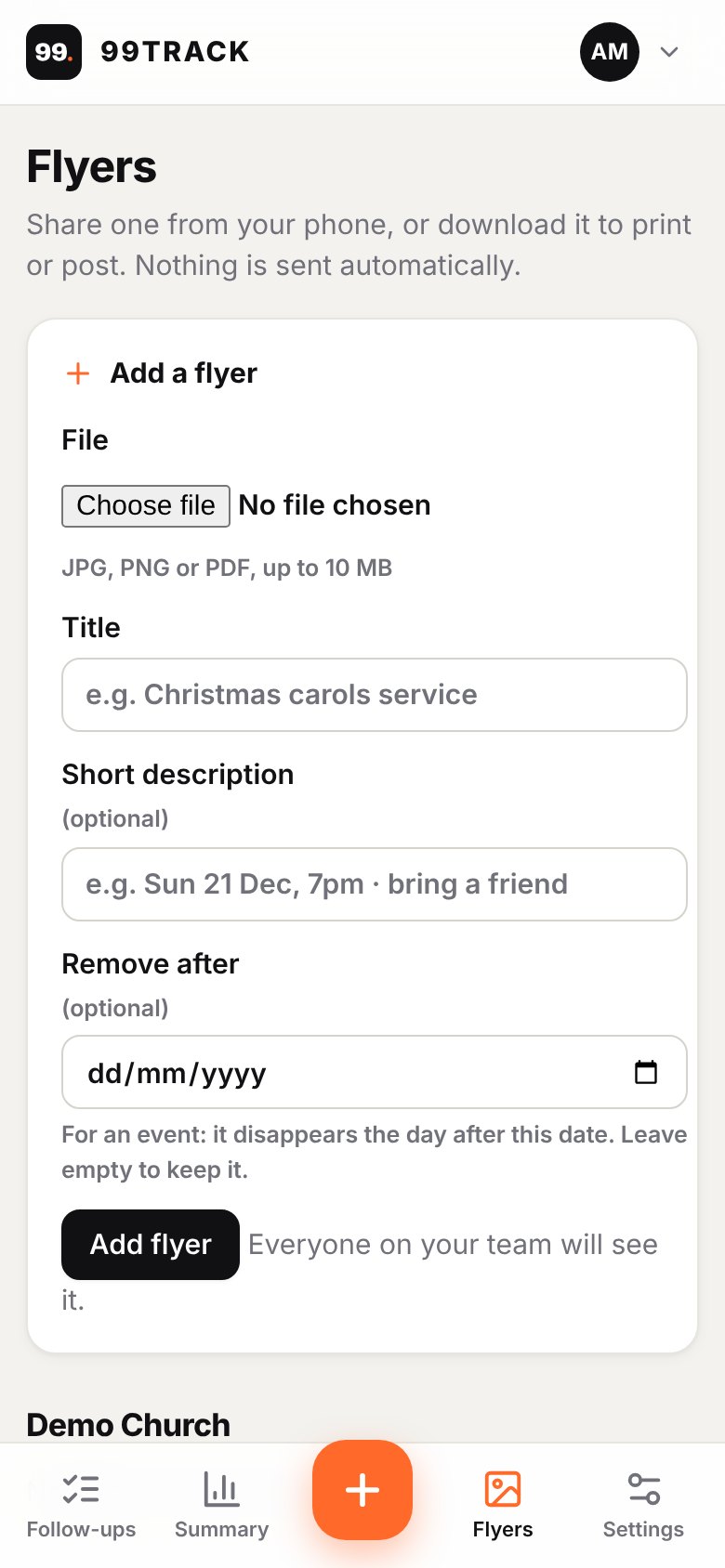The width and height of the screenshot is (725, 1568).
Task: Focus the Short description field
Action: click(375, 884)
